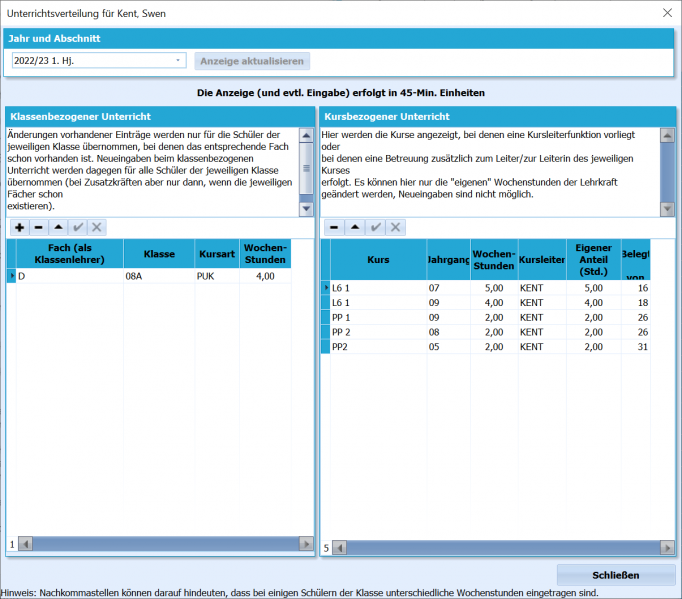Click Belegt von column header
Image resolution: width=682 pixels, height=599 pixels.
[636, 260]
